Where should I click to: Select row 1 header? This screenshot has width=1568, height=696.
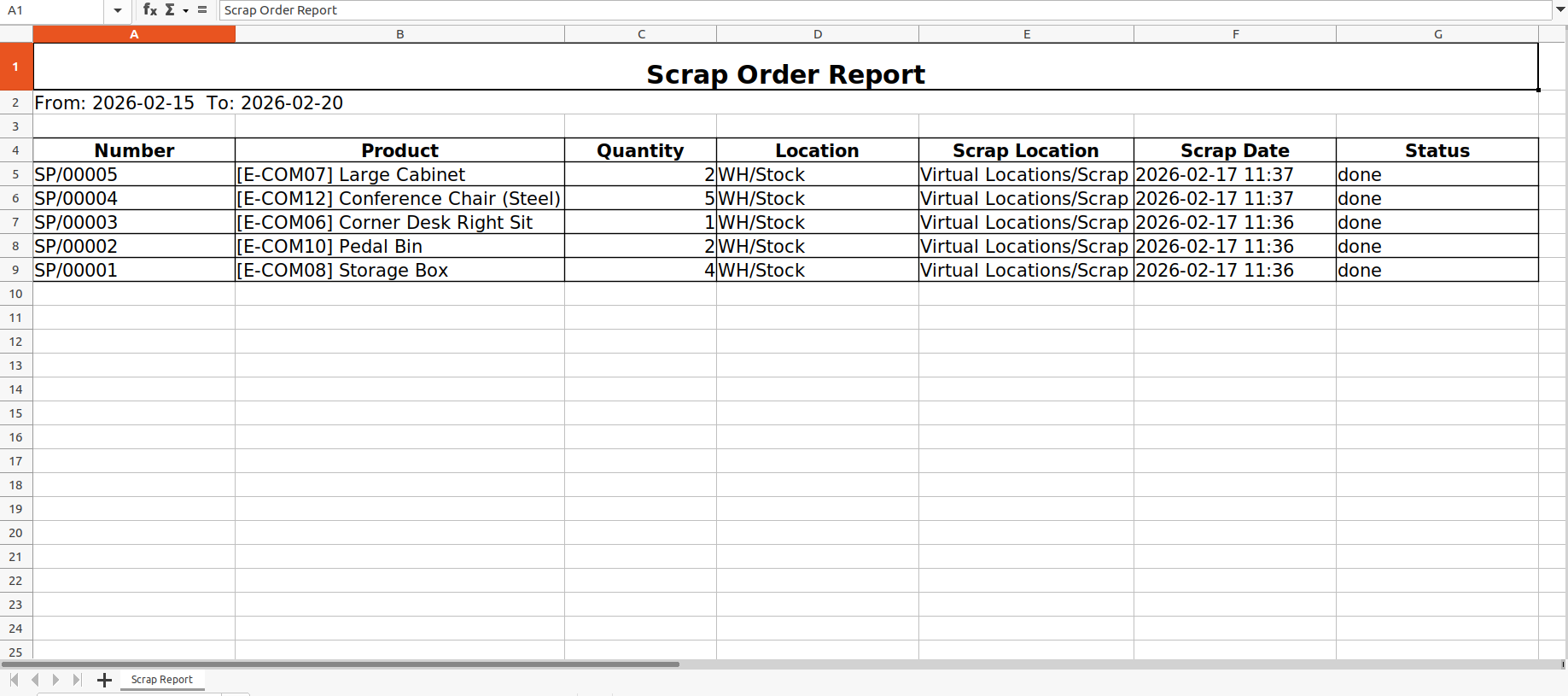tap(16, 67)
